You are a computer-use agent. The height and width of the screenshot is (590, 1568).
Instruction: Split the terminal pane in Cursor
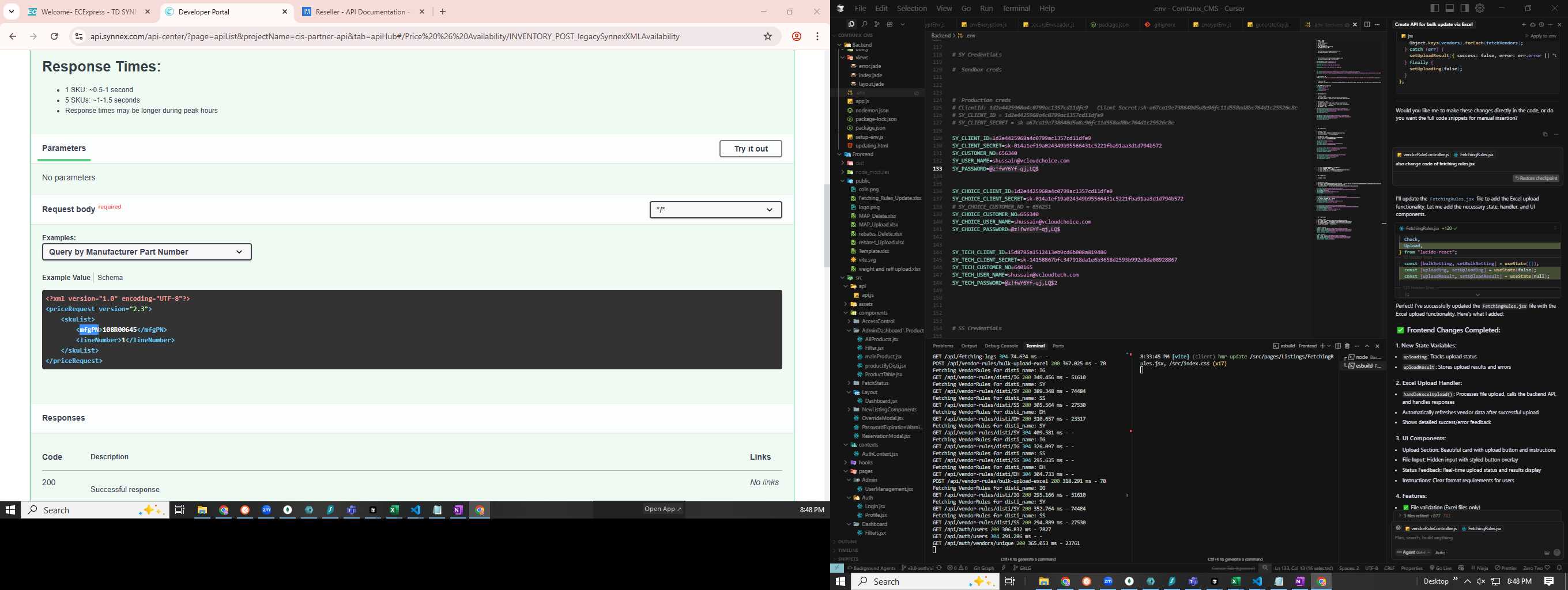tap(1338, 346)
